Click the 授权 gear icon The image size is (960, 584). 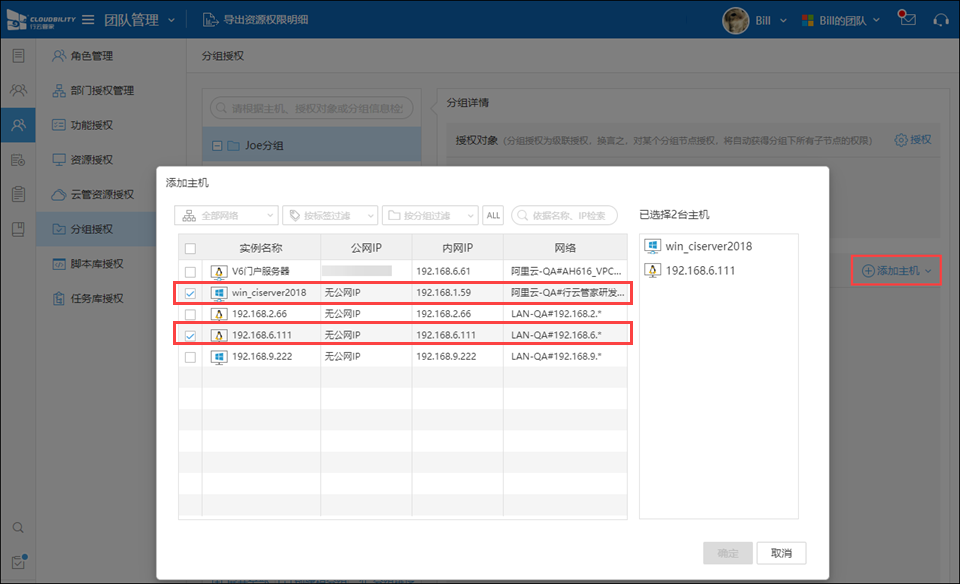coord(901,140)
